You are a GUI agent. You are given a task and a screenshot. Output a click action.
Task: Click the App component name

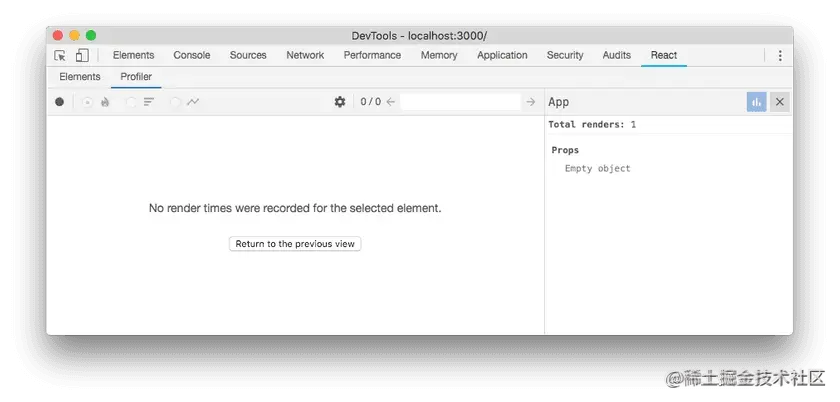558,102
